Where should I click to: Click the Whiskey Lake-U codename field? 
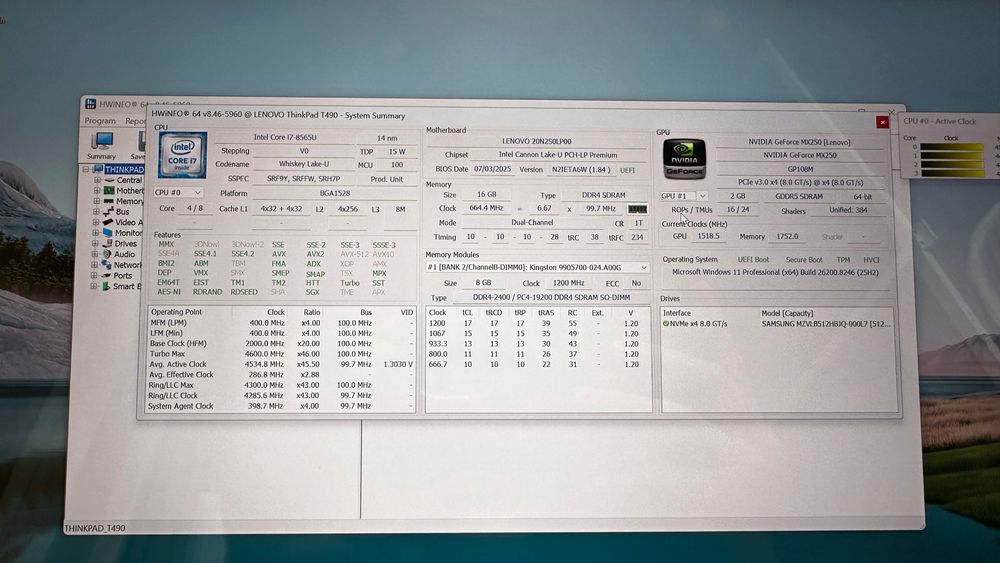304,164
